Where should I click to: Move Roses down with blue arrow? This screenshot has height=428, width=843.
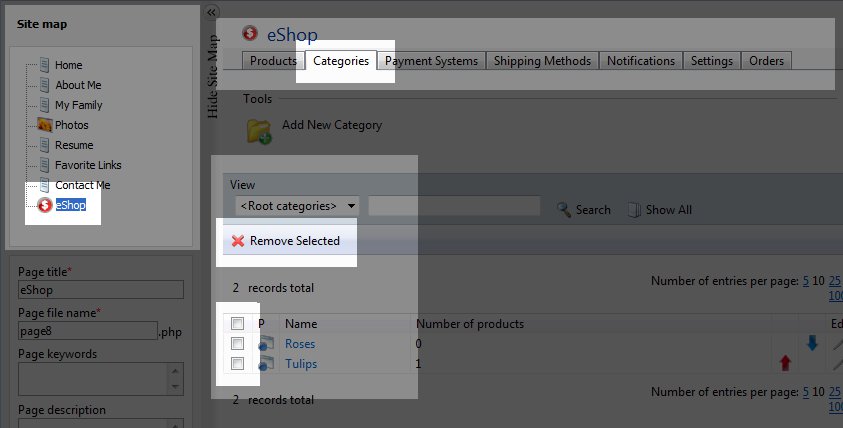(812, 343)
